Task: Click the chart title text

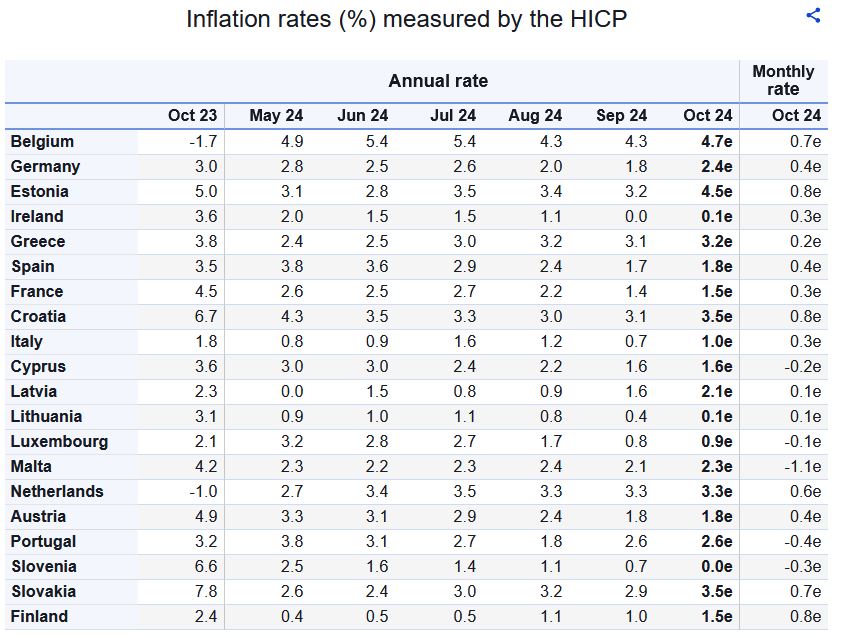Action: click(x=406, y=19)
